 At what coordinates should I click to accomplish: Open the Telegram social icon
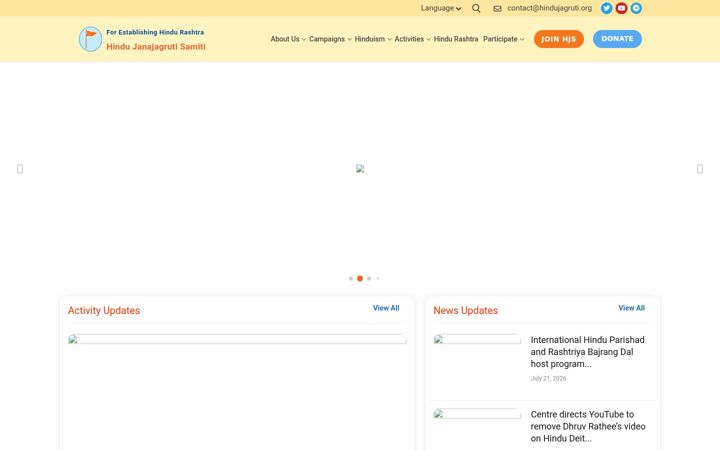(x=636, y=8)
